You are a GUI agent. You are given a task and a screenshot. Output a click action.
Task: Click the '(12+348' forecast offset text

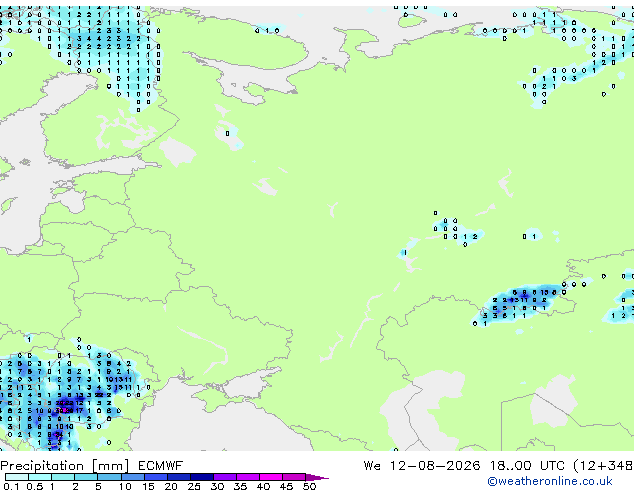point(603,466)
